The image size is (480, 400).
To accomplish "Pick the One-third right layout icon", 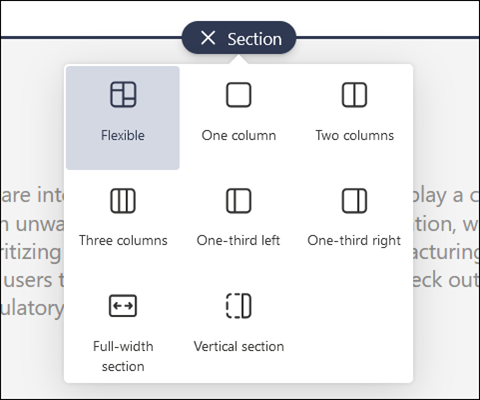I will coord(354,201).
